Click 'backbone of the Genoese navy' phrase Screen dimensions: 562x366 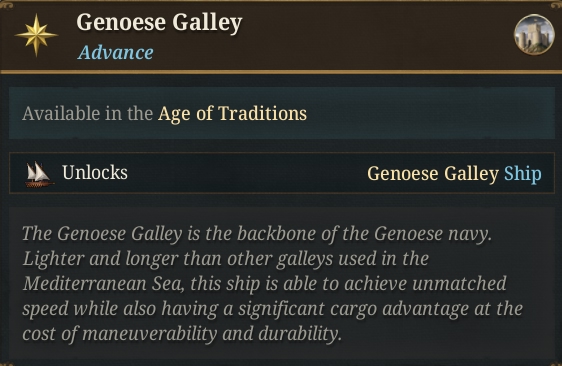tap(364, 234)
